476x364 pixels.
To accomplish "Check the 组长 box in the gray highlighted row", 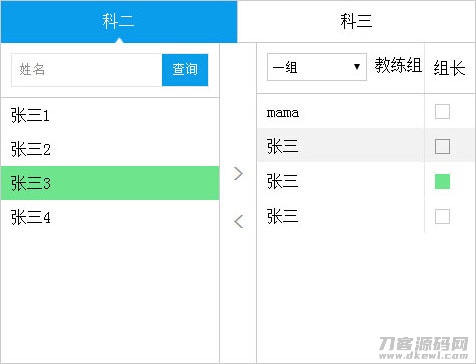I will 442,146.
